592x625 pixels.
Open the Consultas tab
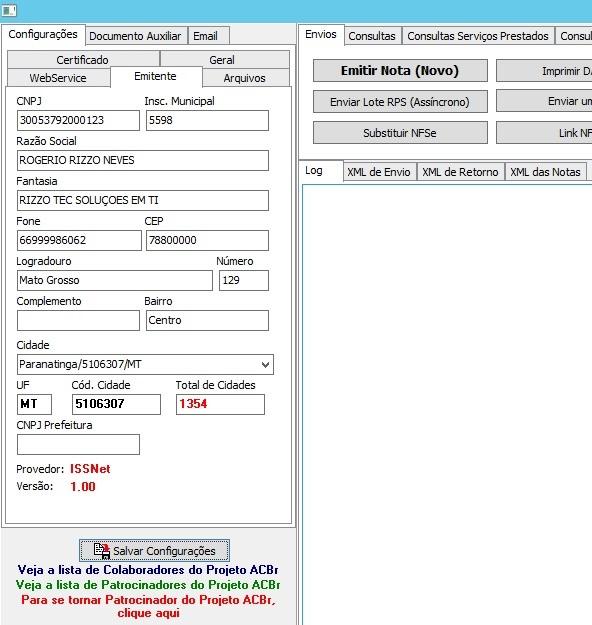[x=372, y=36]
